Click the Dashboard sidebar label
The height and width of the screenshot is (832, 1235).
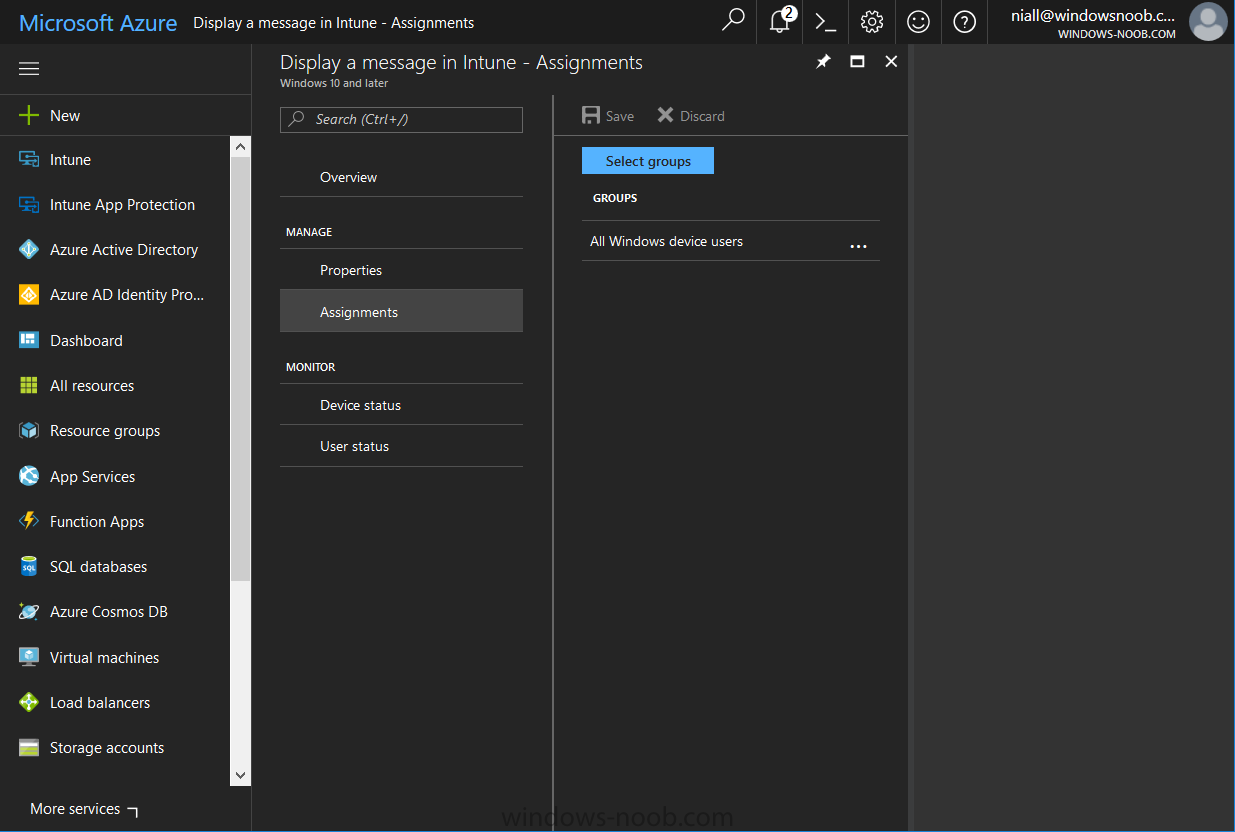pyautogui.click(x=86, y=340)
